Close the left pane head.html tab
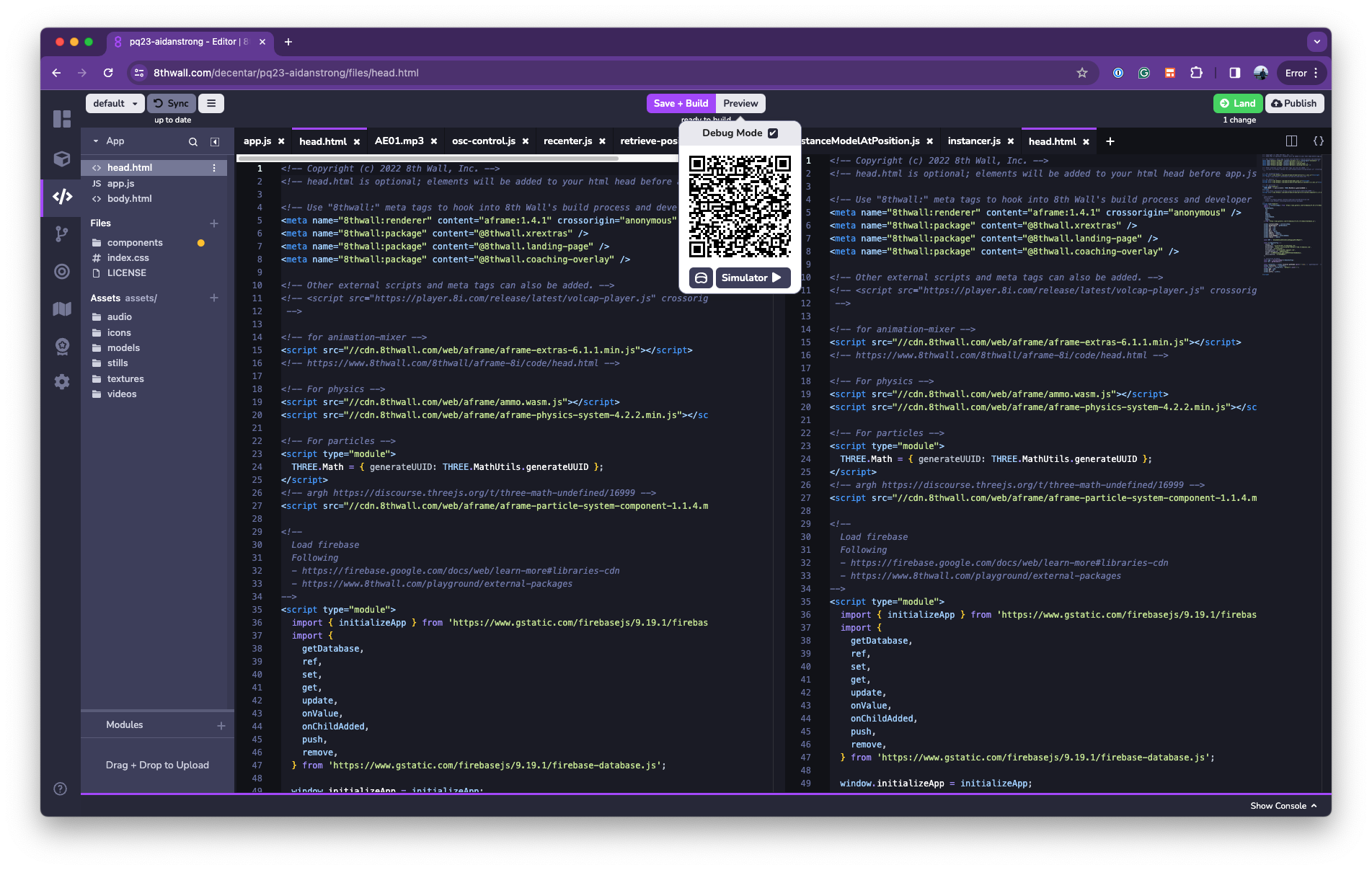 [x=357, y=142]
